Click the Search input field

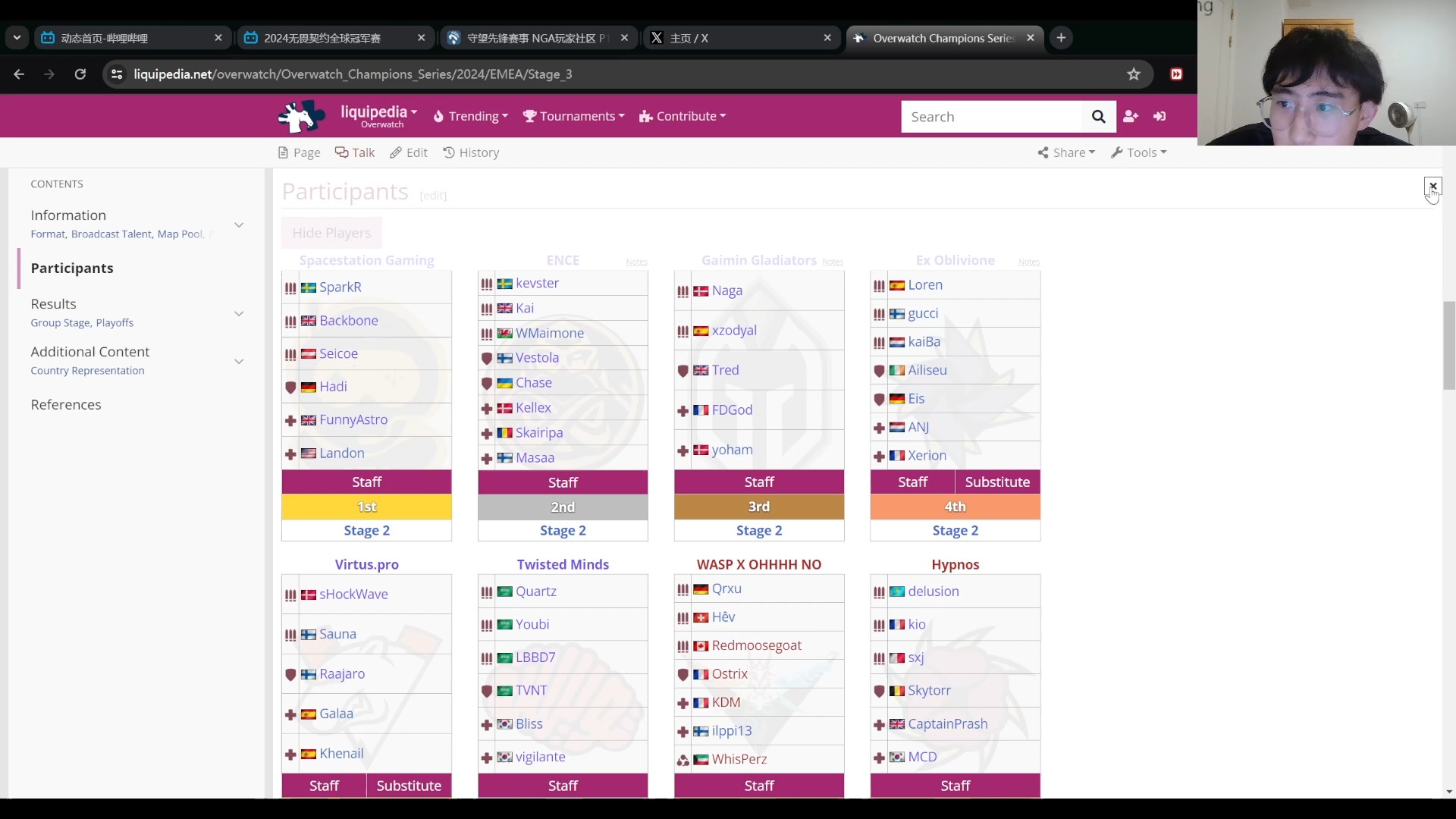[x=992, y=117]
